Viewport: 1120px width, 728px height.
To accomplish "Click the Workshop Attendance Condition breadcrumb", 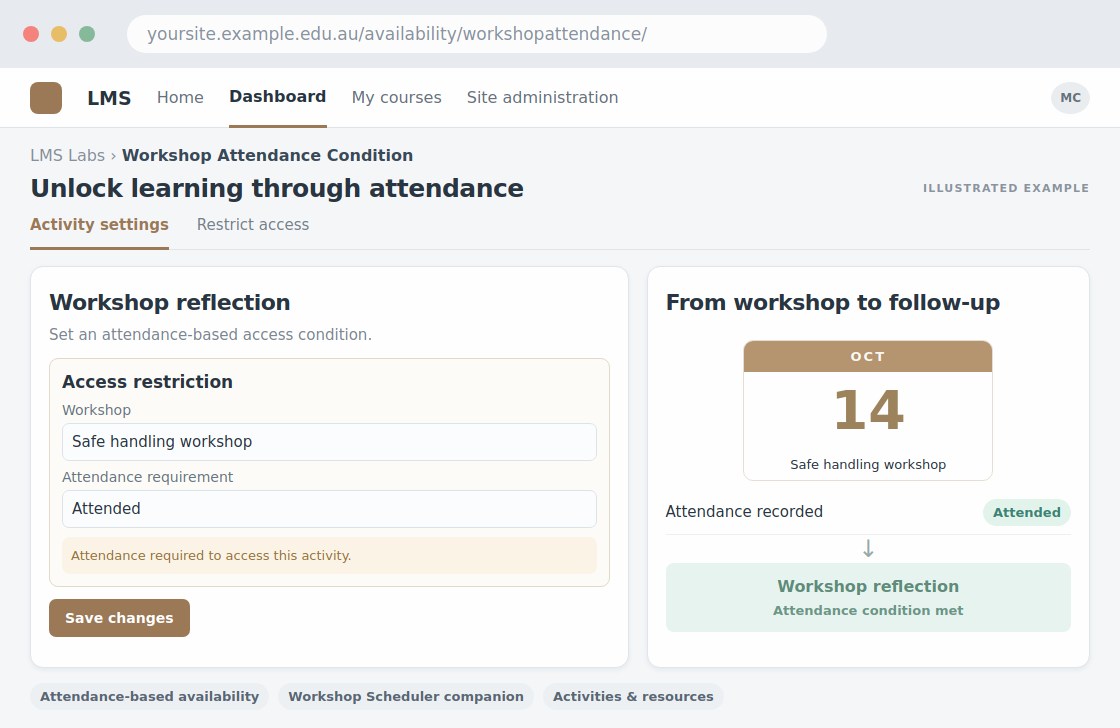I will click(x=267, y=156).
